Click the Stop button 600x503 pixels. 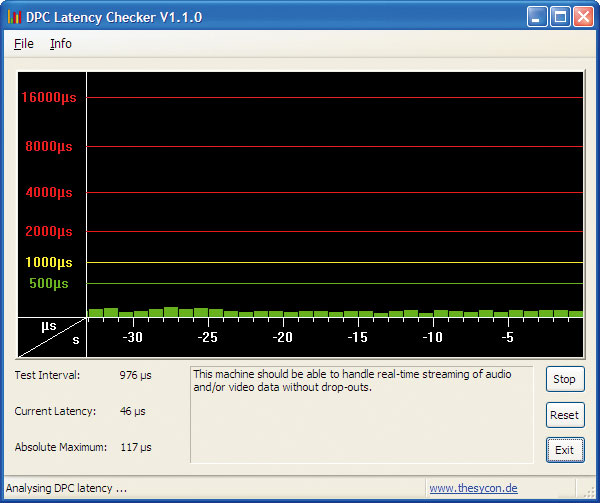[x=565, y=379]
